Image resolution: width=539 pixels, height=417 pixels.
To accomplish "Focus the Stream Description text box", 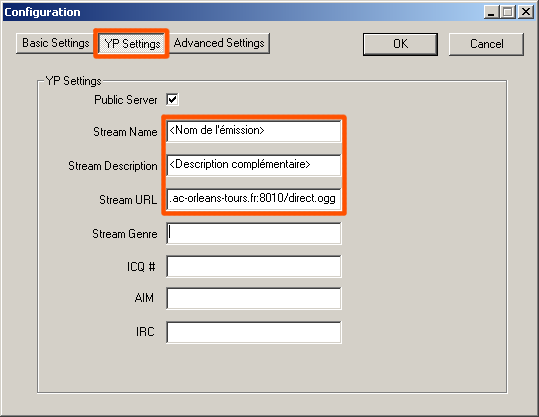I will pyautogui.click(x=254, y=165).
